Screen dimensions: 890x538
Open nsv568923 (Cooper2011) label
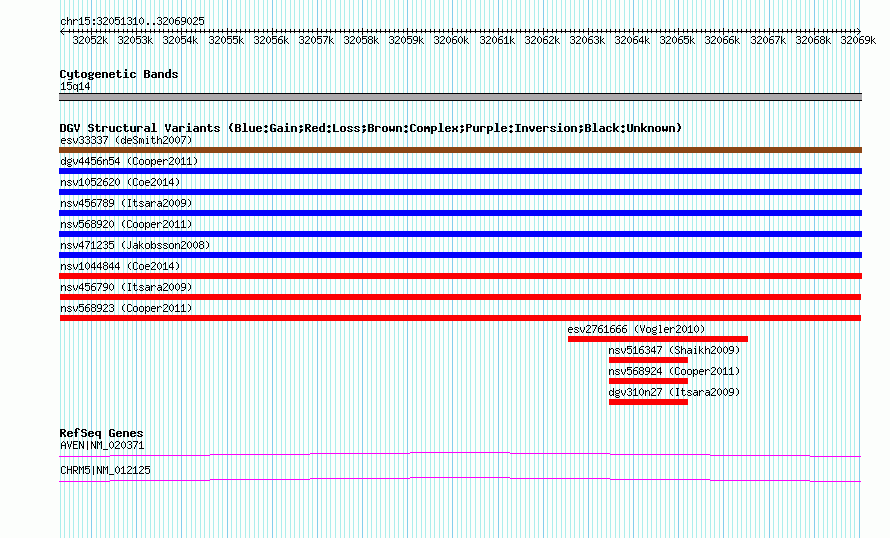click(x=126, y=308)
